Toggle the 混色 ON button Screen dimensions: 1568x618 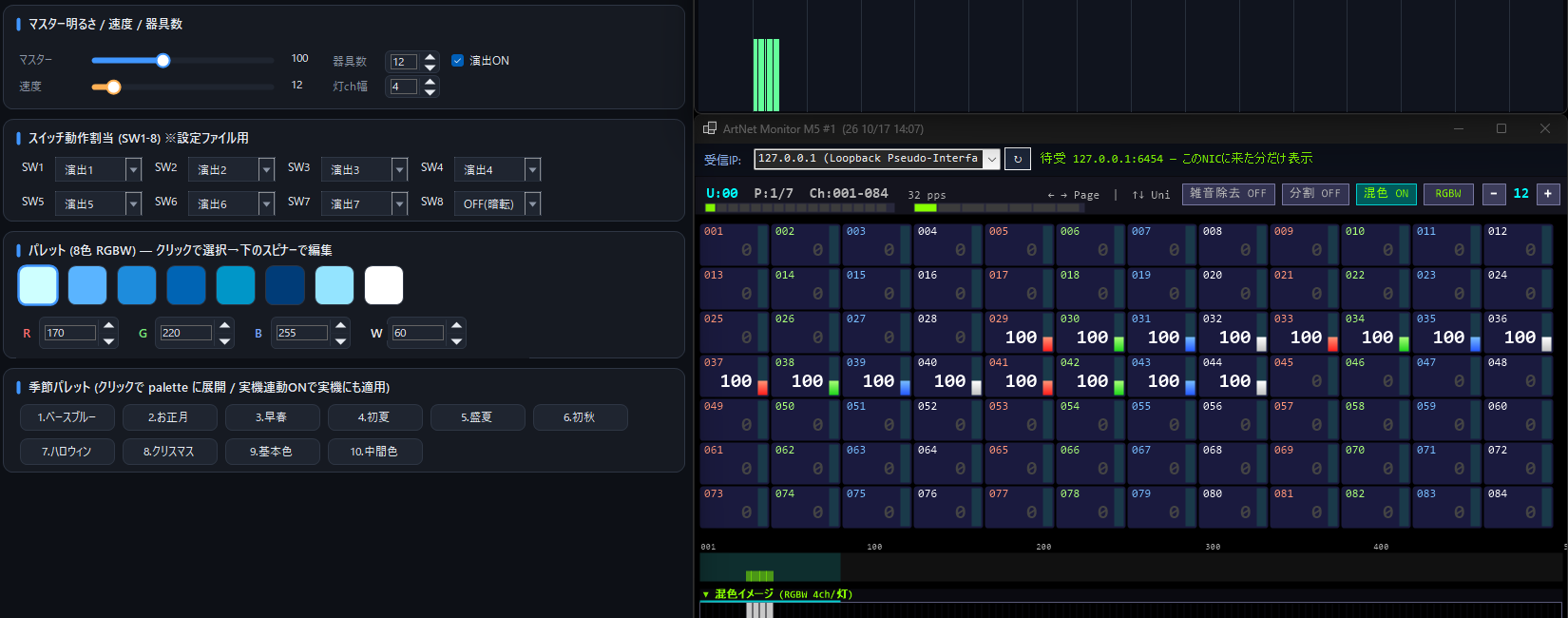pos(1386,193)
